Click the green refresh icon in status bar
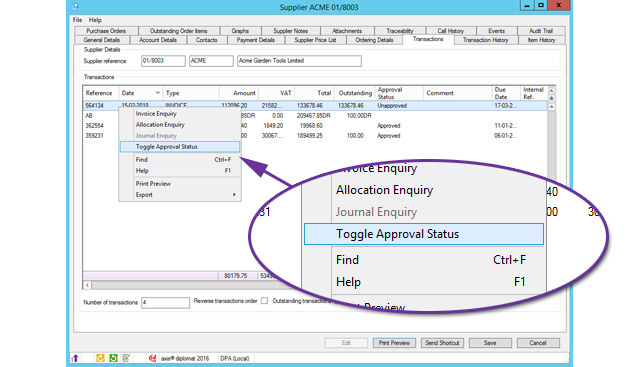Screen dimensions: 640x367 pyautogui.click(x=113, y=358)
